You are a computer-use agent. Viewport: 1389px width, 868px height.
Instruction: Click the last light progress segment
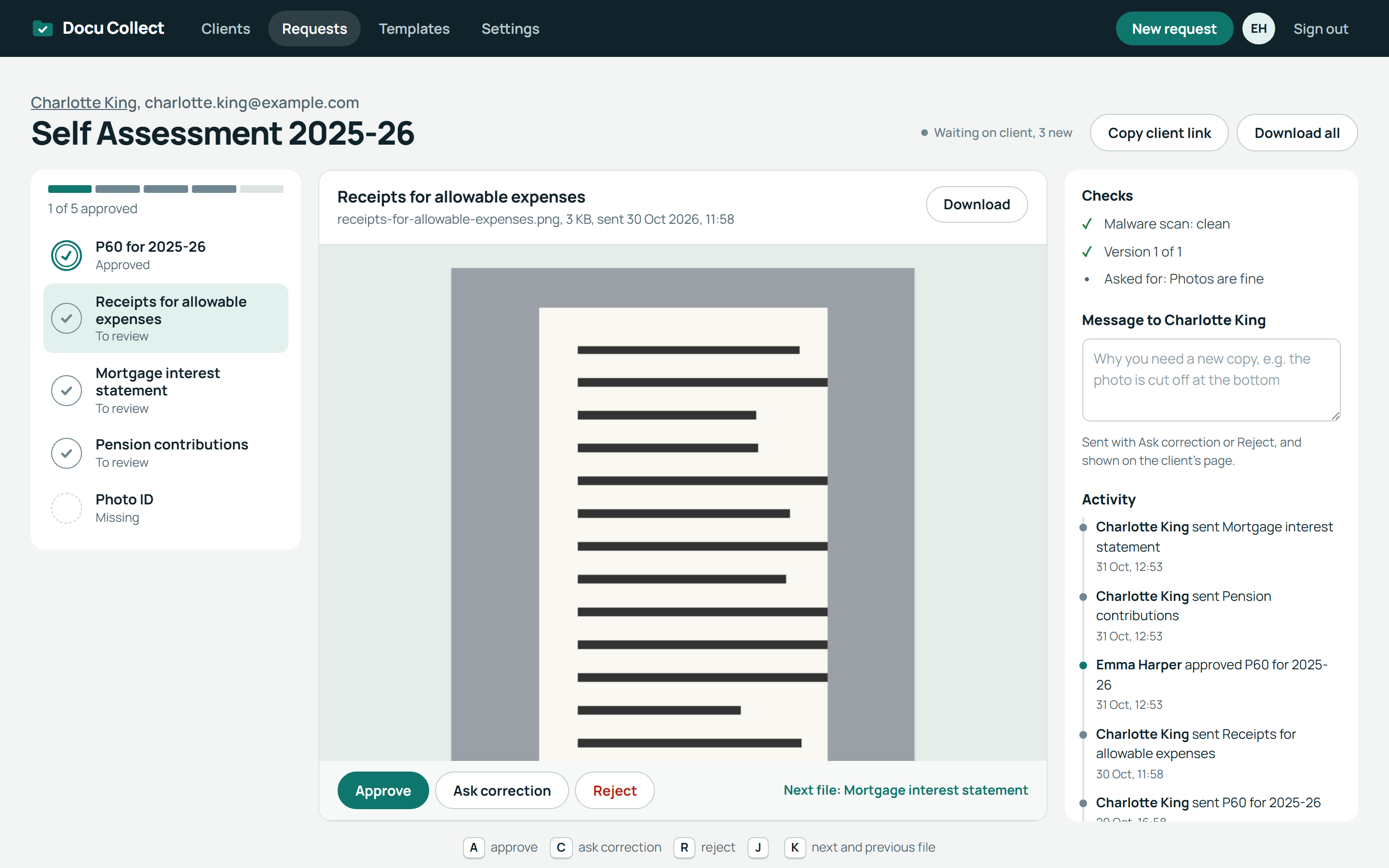pos(262,189)
